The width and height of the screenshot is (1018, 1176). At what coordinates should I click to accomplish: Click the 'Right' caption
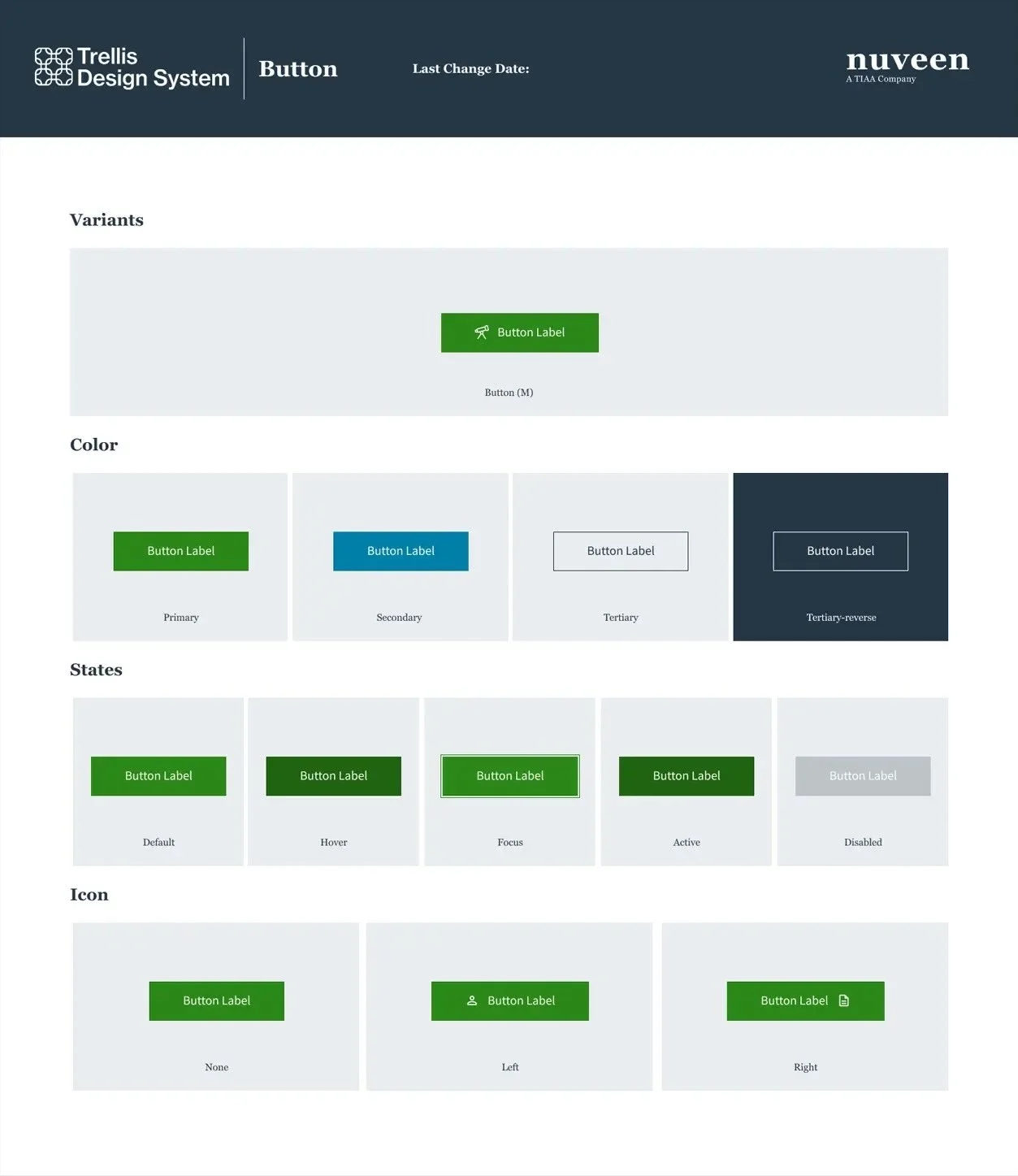(x=806, y=1068)
